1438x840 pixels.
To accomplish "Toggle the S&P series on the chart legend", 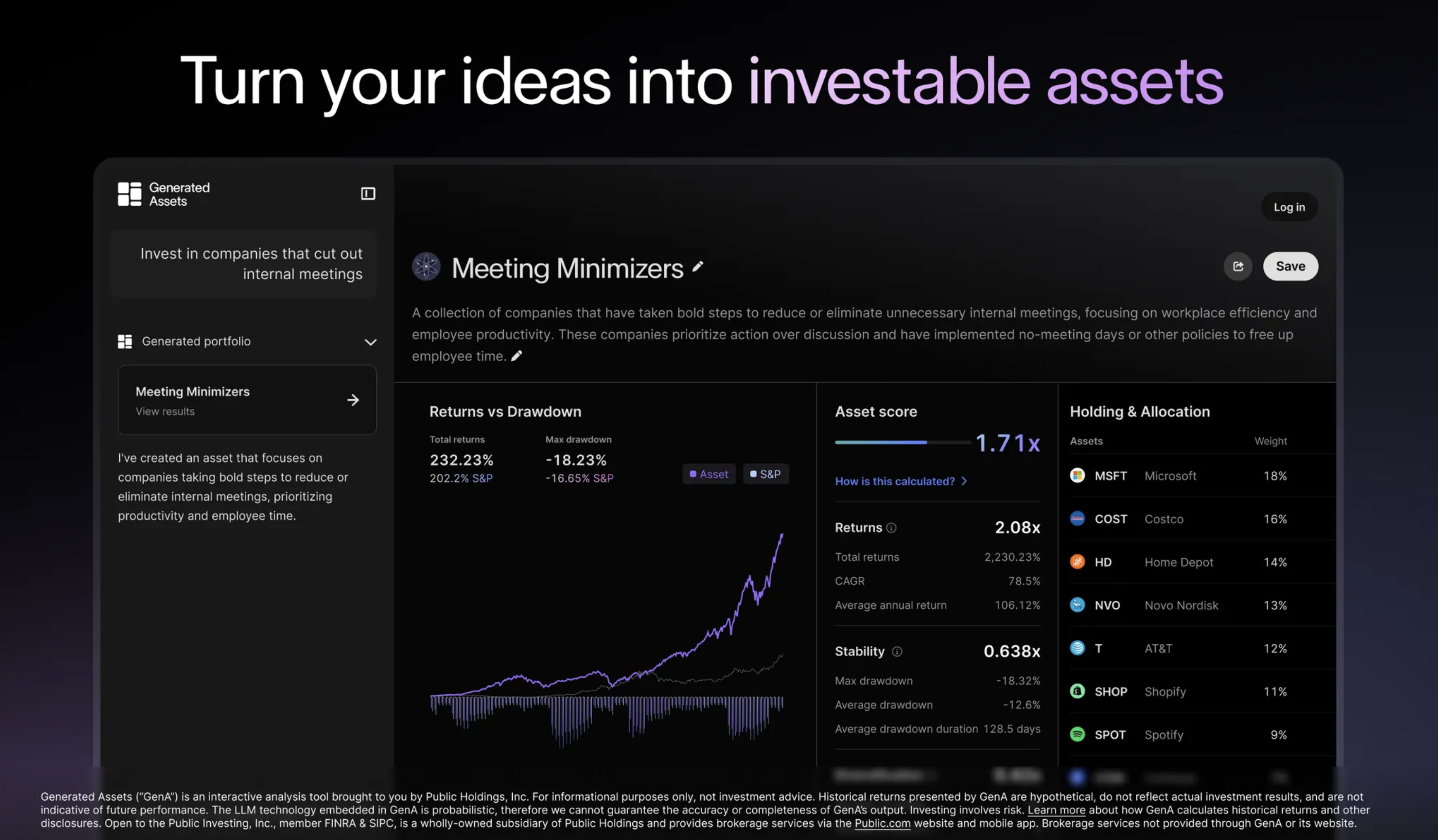I will [765, 474].
